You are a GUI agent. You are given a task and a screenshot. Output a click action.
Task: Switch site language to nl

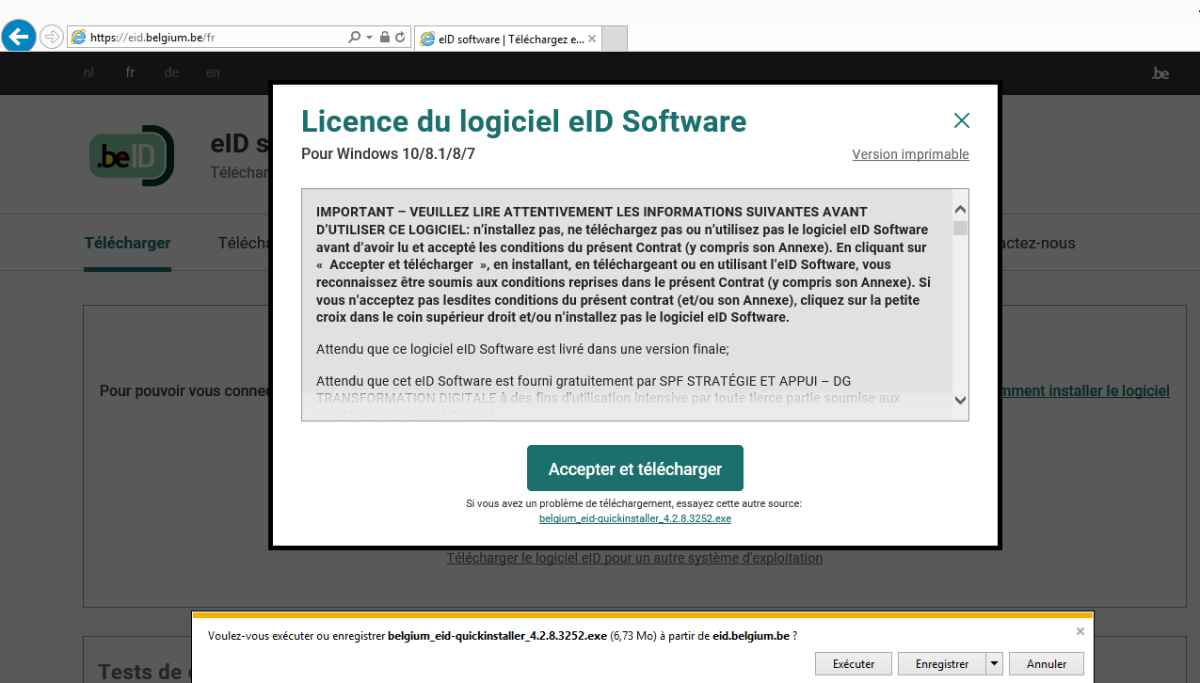click(89, 73)
